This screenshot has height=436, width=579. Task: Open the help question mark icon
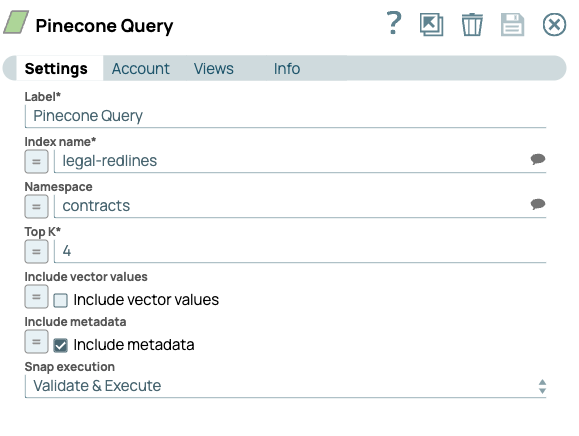click(x=394, y=23)
